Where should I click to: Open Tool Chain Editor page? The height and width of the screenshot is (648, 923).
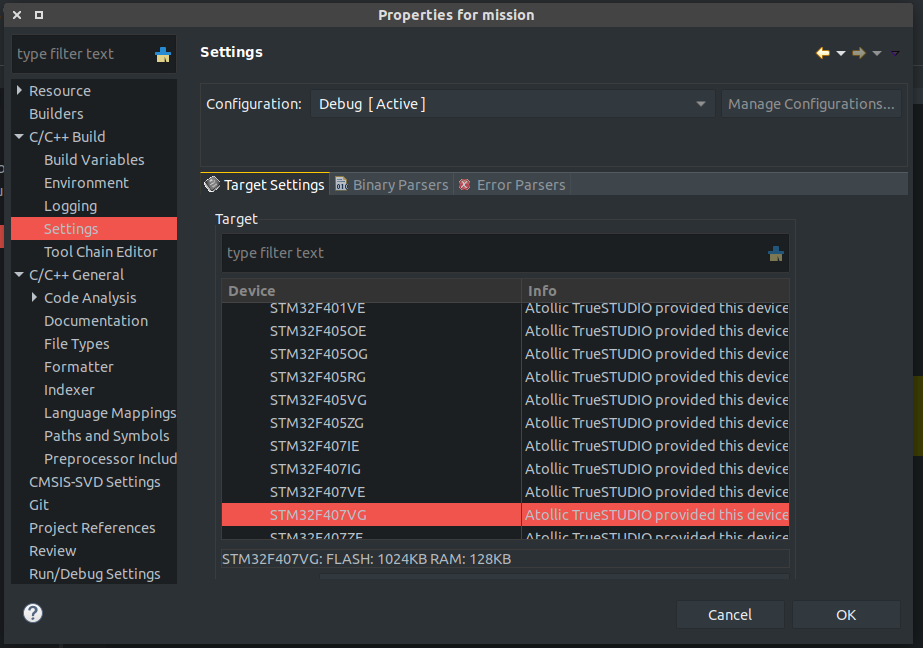click(x=101, y=251)
